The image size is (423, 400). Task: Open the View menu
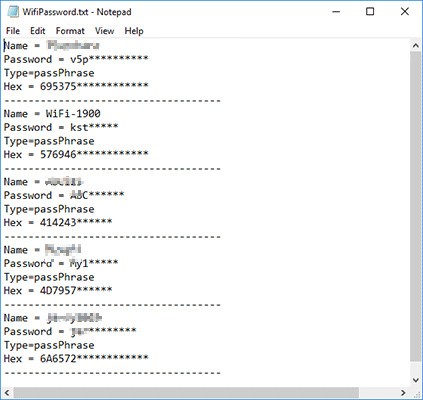coord(104,31)
